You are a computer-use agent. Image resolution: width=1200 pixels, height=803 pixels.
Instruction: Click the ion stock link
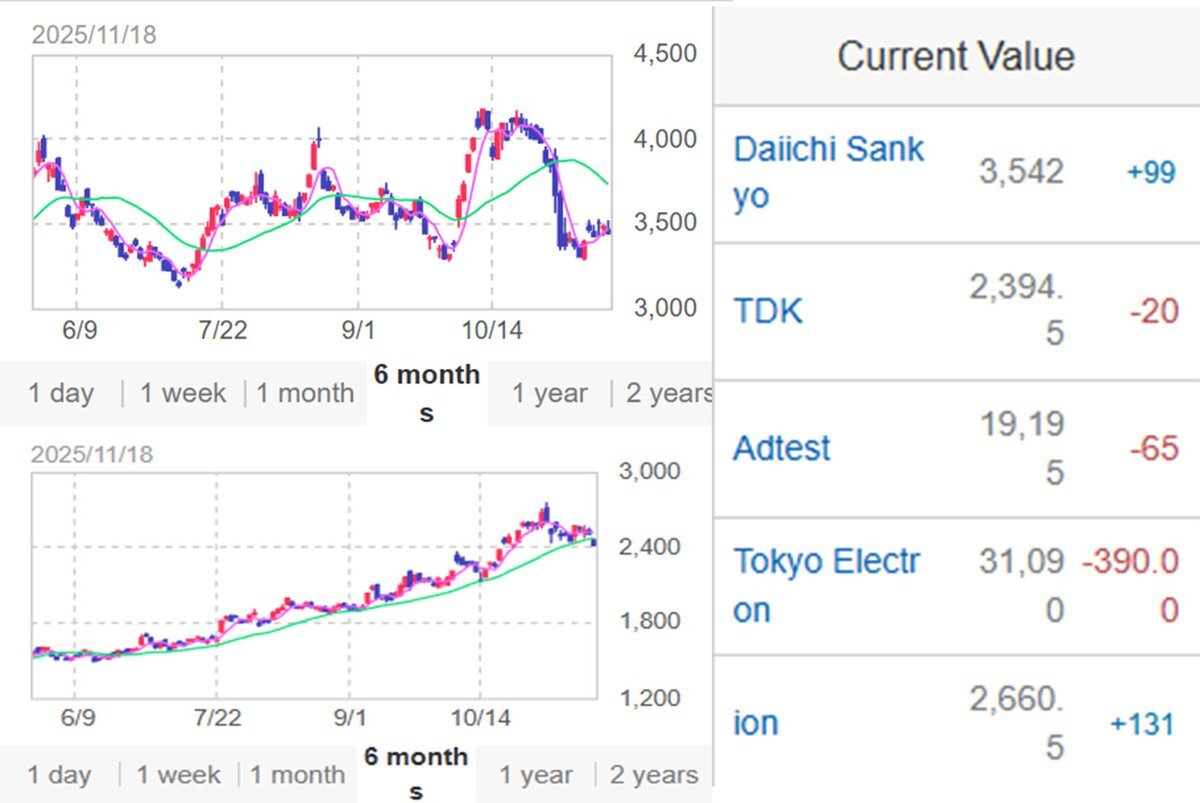(756, 722)
